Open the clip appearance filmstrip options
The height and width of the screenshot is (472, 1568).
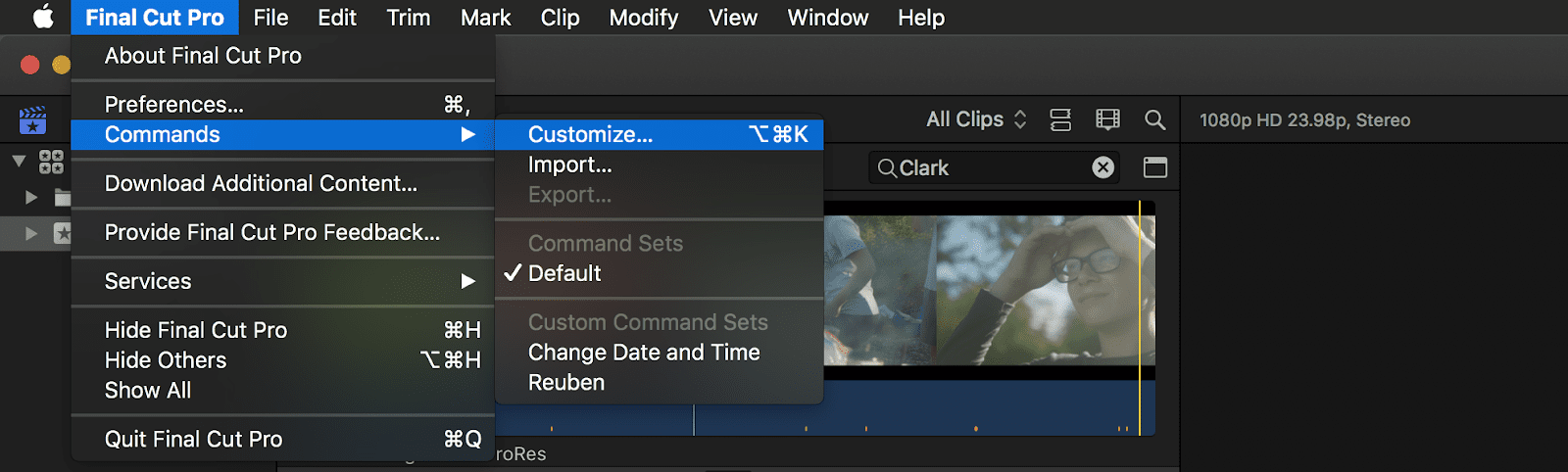pos(1107,119)
